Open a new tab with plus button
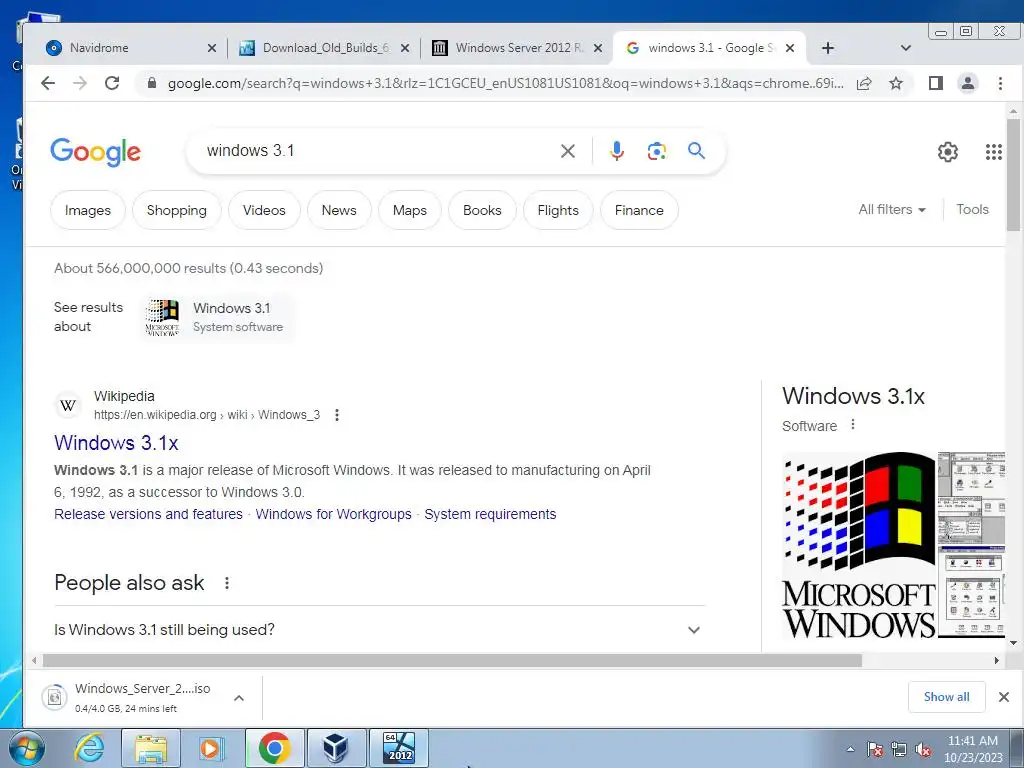Screen dimensions: 1024x768 coord(827,48)
